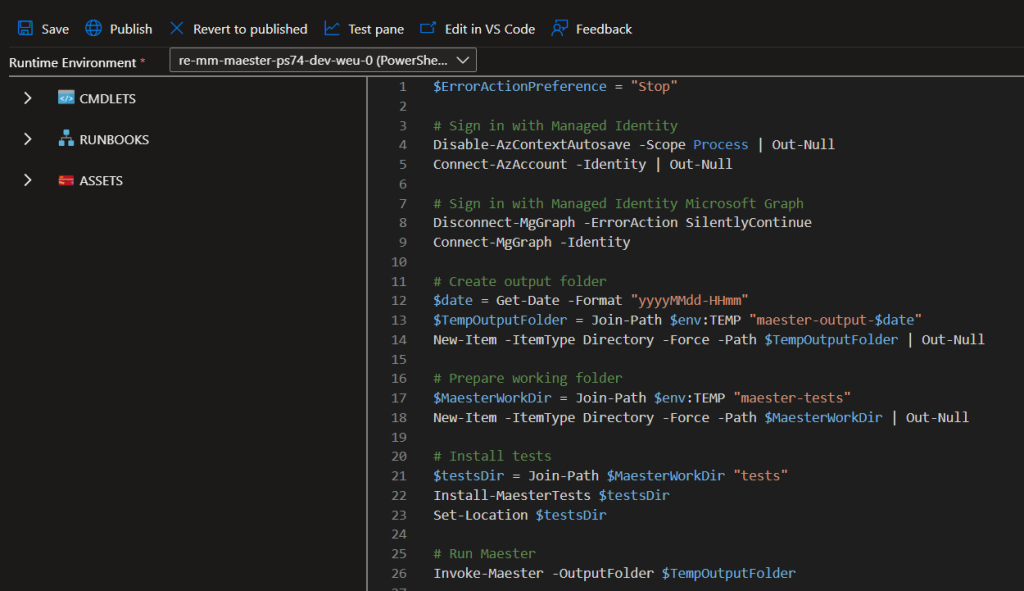Click the RUNBOOKS hierarchy icon
The height and width of the screenshot is (591, 1024).
point(66,138)
